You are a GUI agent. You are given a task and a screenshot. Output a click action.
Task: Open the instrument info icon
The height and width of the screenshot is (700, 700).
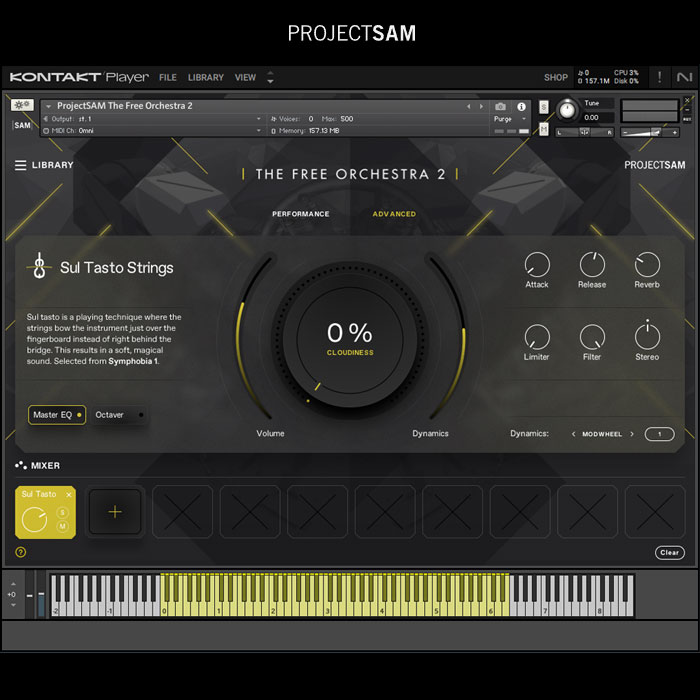(521, 107)
